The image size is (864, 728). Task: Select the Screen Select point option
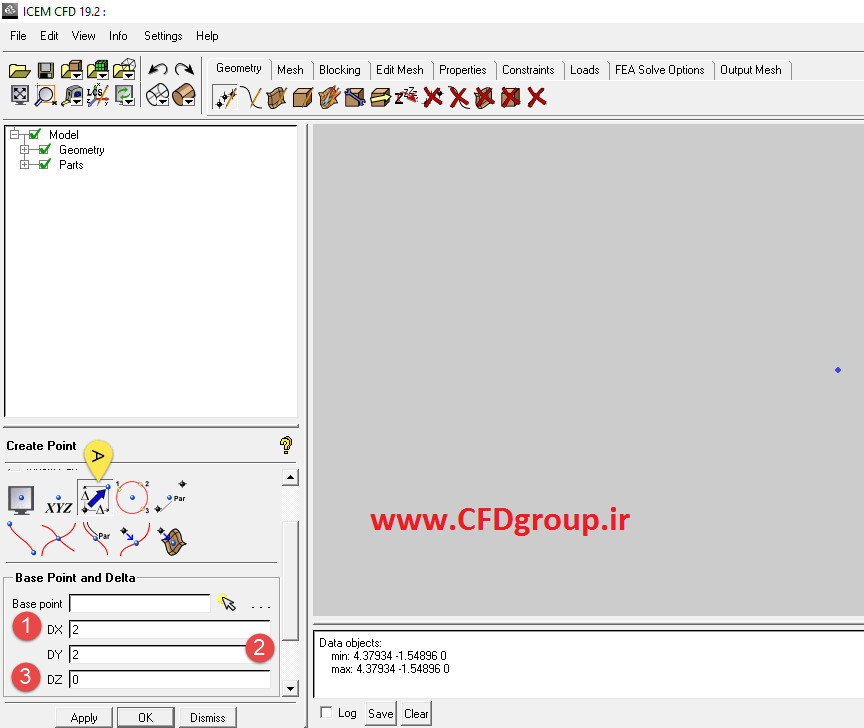click(21, 500)
